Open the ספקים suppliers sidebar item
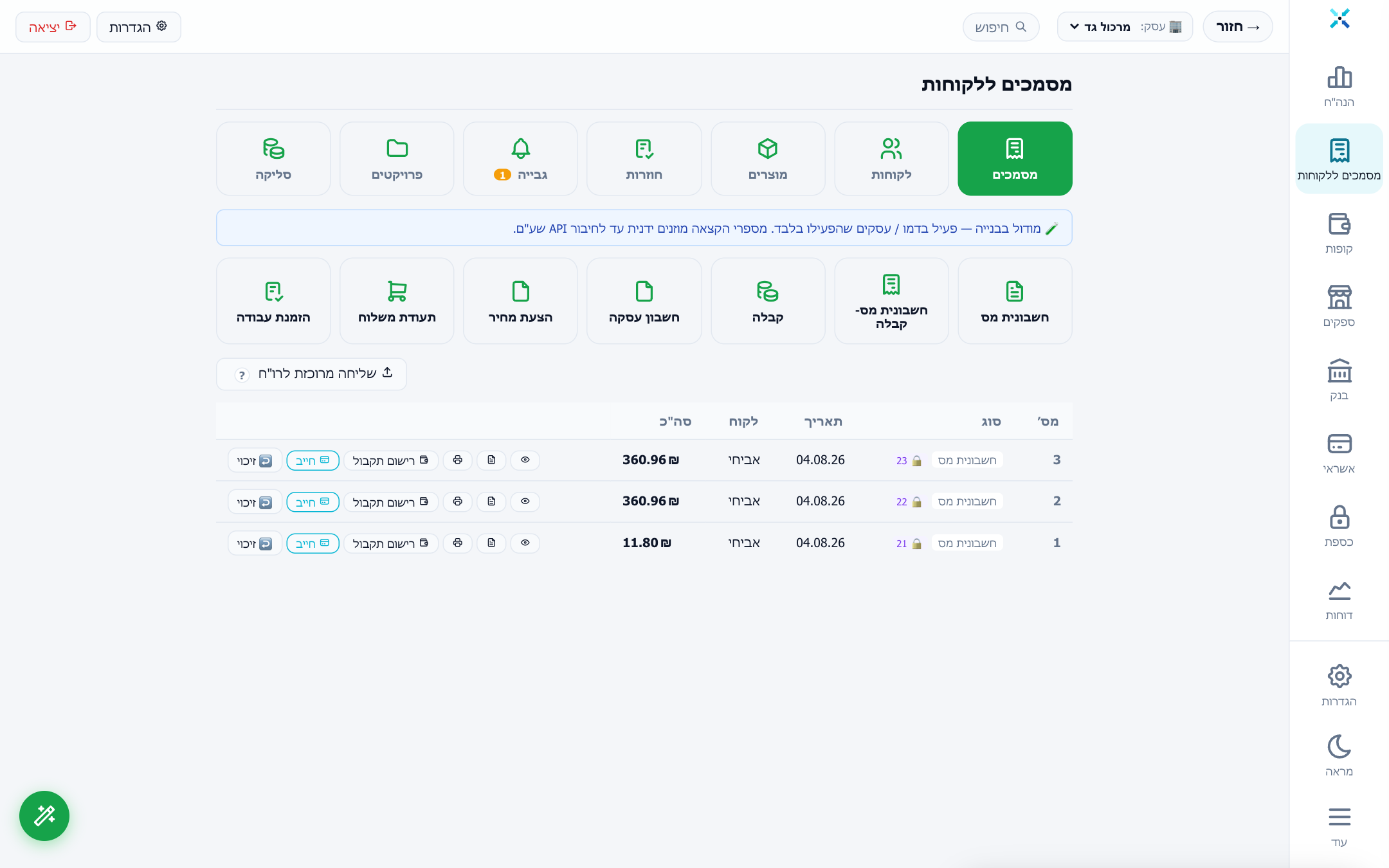This screenshot has width=1389, height=868. [1339, 306]
